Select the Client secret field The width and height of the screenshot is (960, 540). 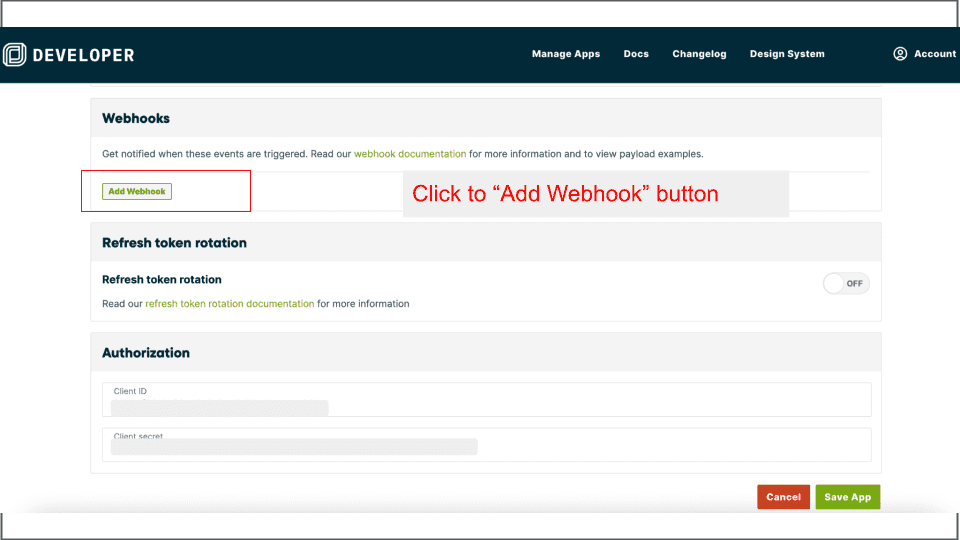[486, 445]
